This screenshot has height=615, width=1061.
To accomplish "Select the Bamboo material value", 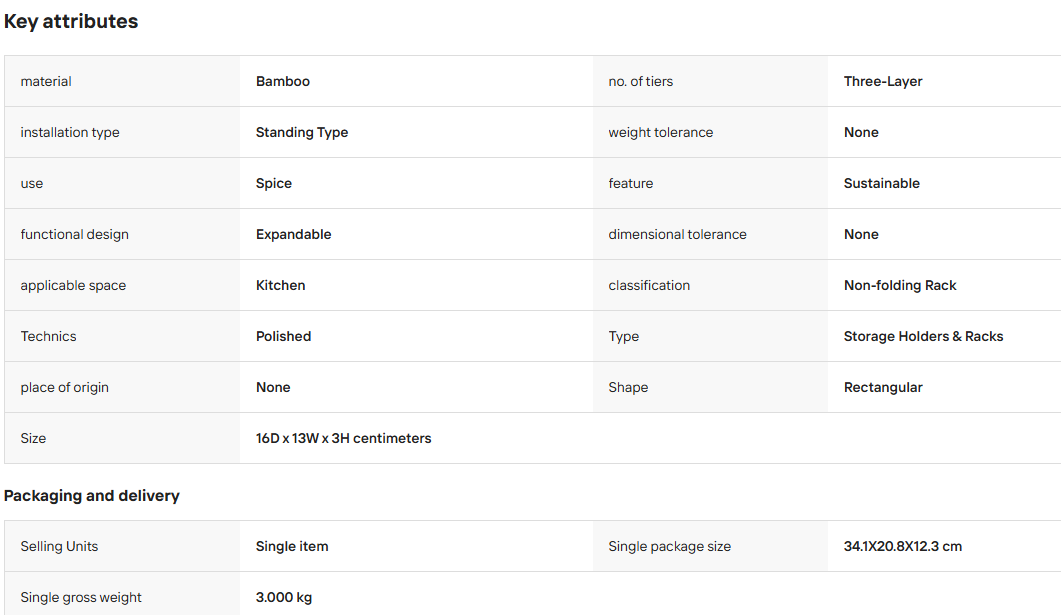I will click(x=283, y=81).
